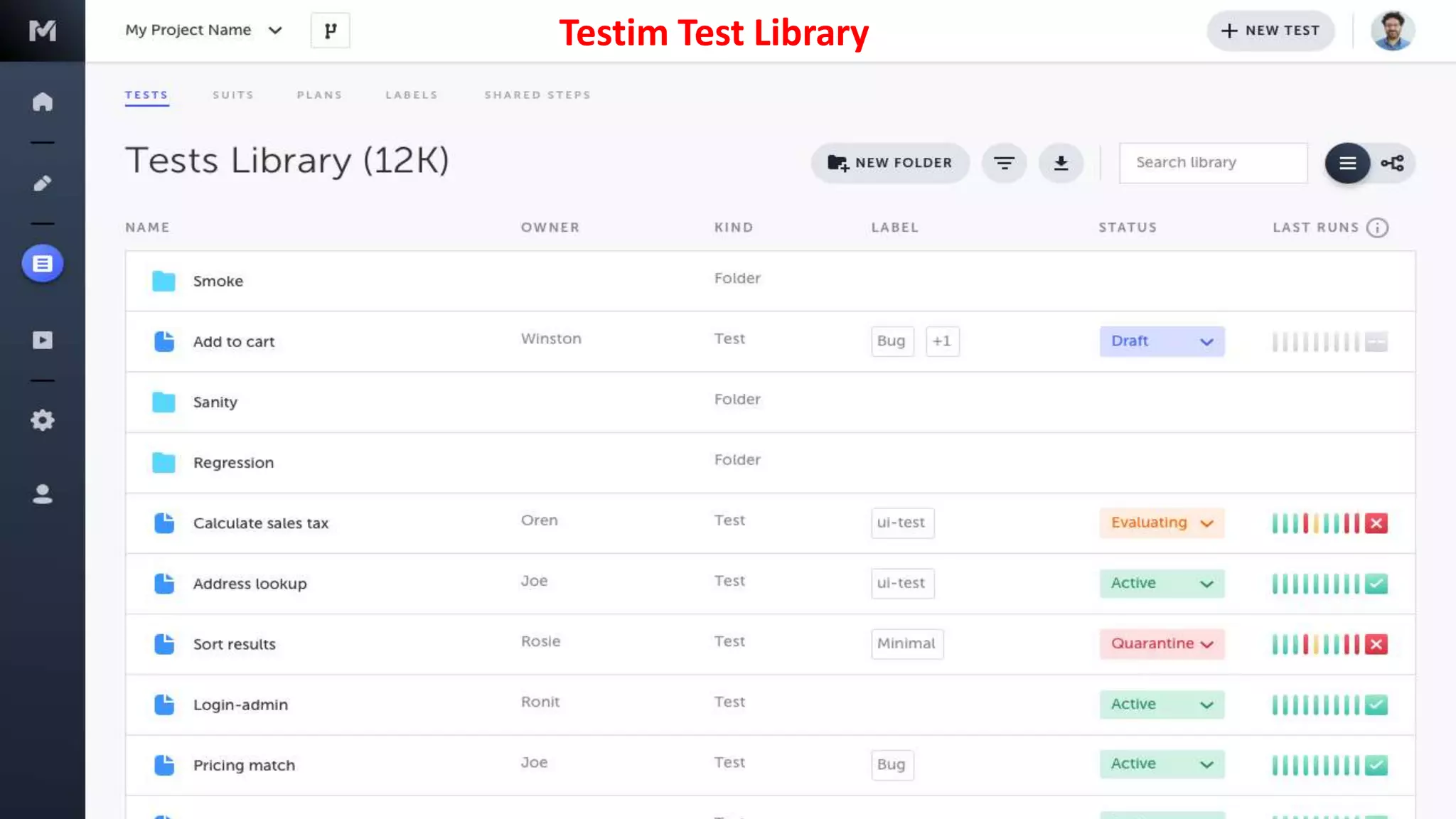The height and width of the screenshot is (819, 1456).
Task: Click the download icon button
Action: tap(1061, 164)
